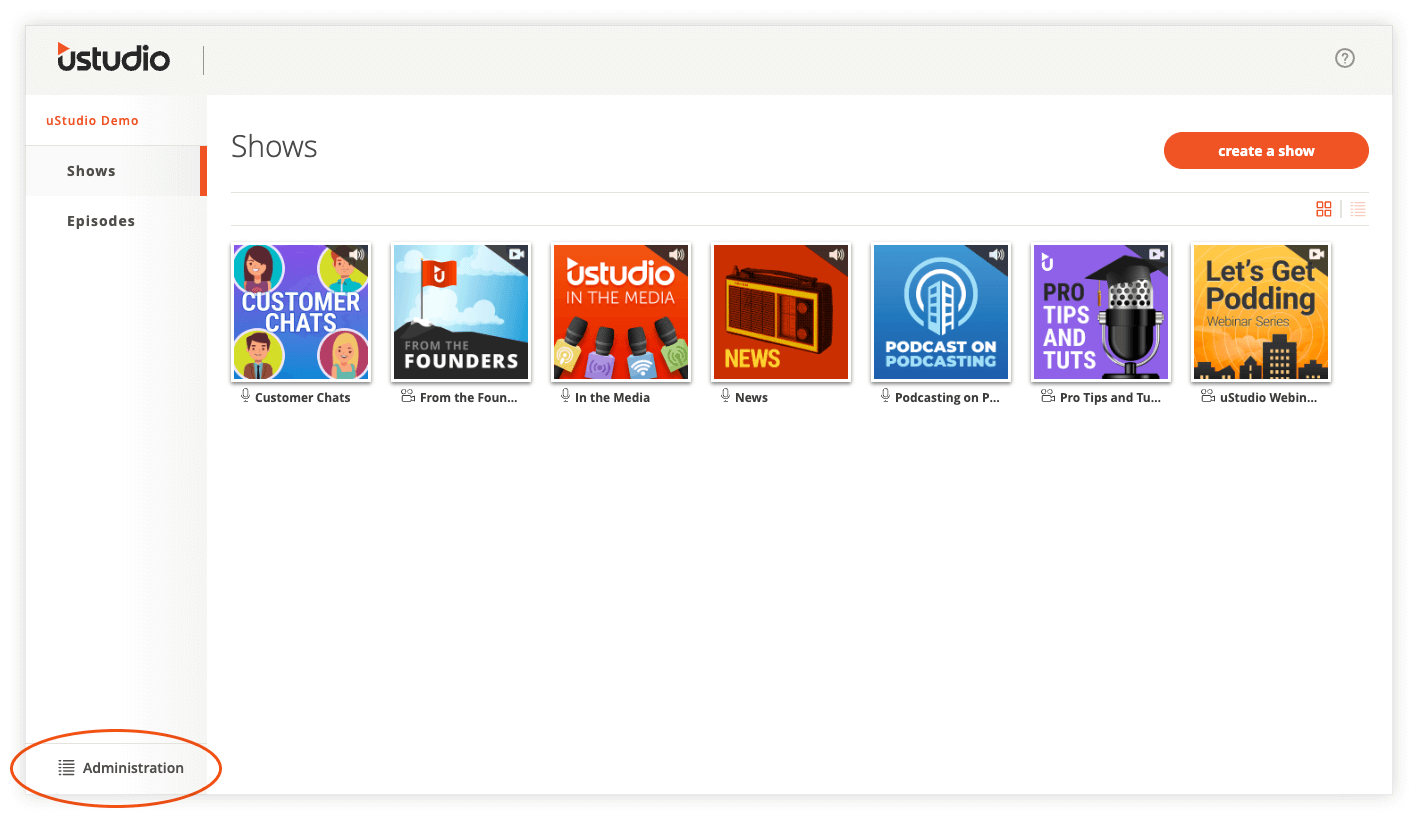Screen dimensions: 1418x820
Task: Click the microphone icon beside In the Media
Action: coord(565,396)
